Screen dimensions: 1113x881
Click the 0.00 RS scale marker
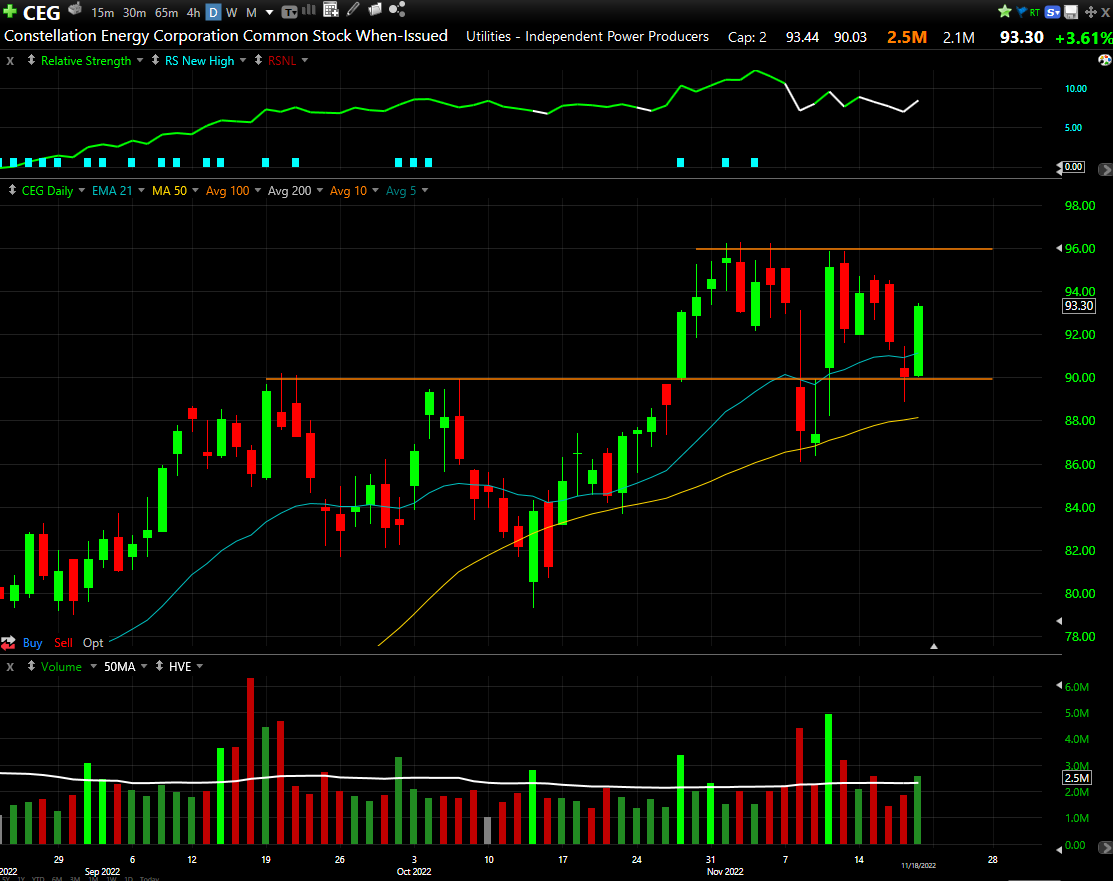[x=1074, y=167]
